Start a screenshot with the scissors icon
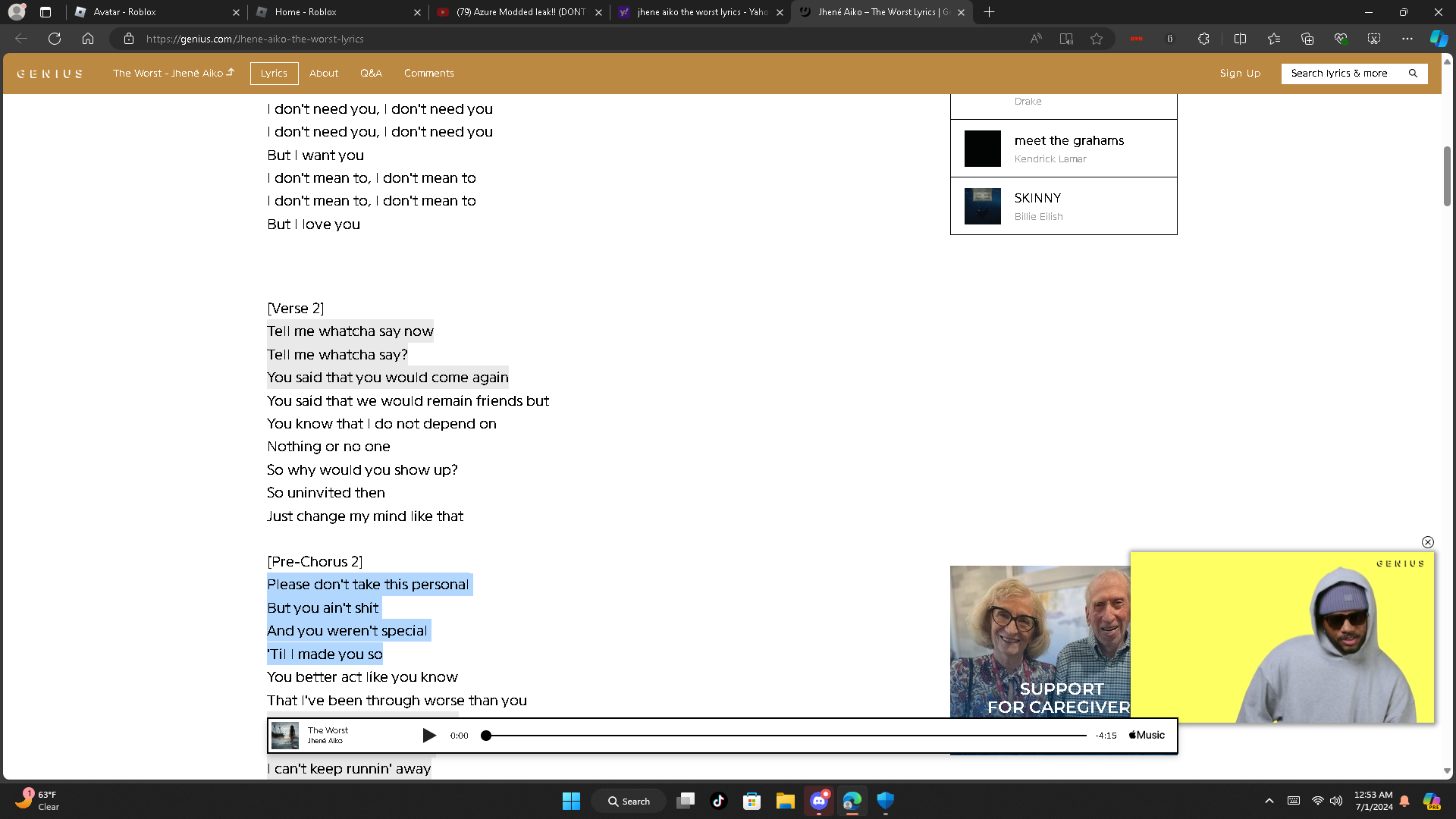The width and height of the screenshot is (1456, 819). [x=1374, y=39]
